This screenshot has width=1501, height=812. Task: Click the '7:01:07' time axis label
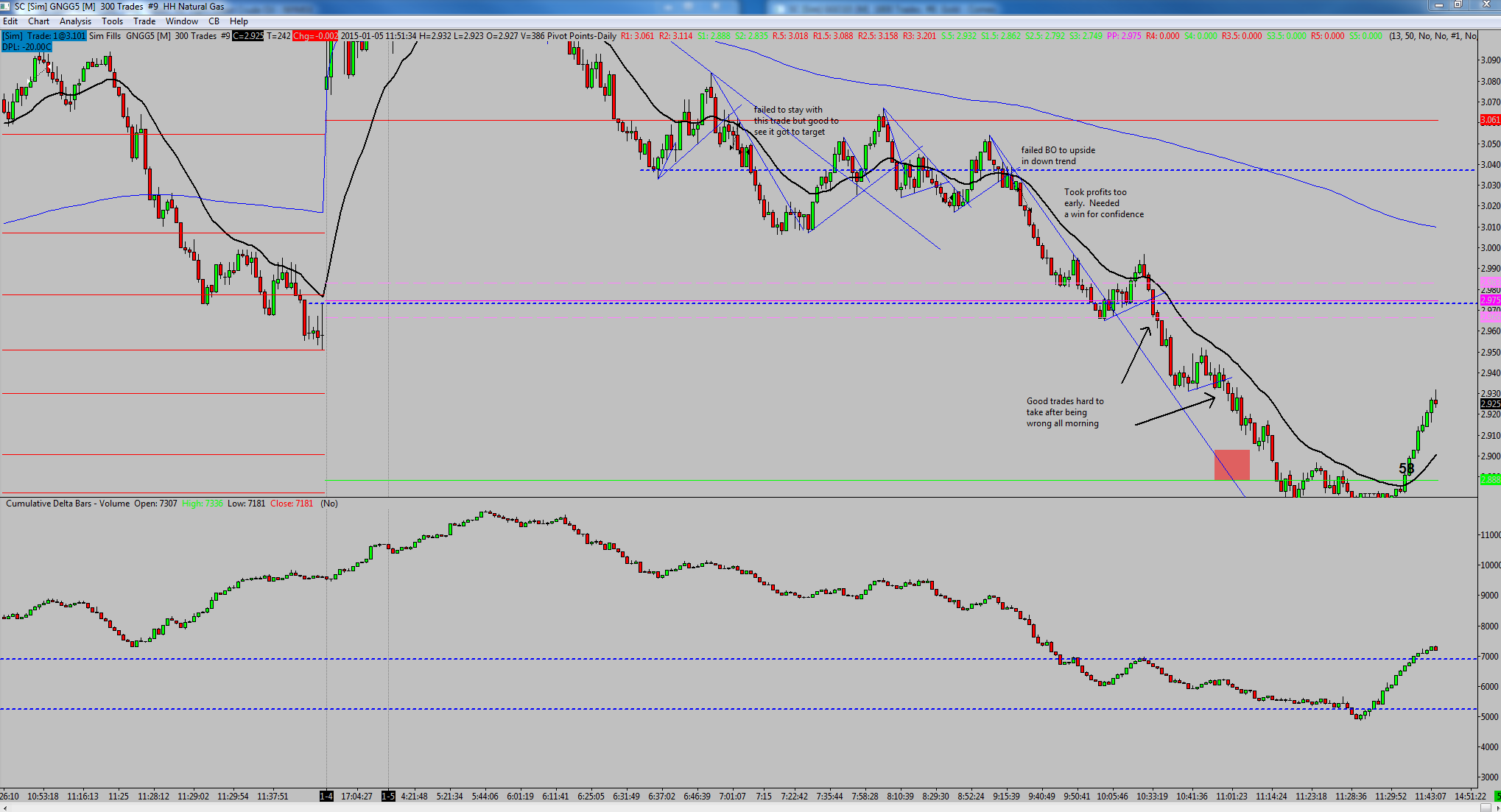[732, 796]
